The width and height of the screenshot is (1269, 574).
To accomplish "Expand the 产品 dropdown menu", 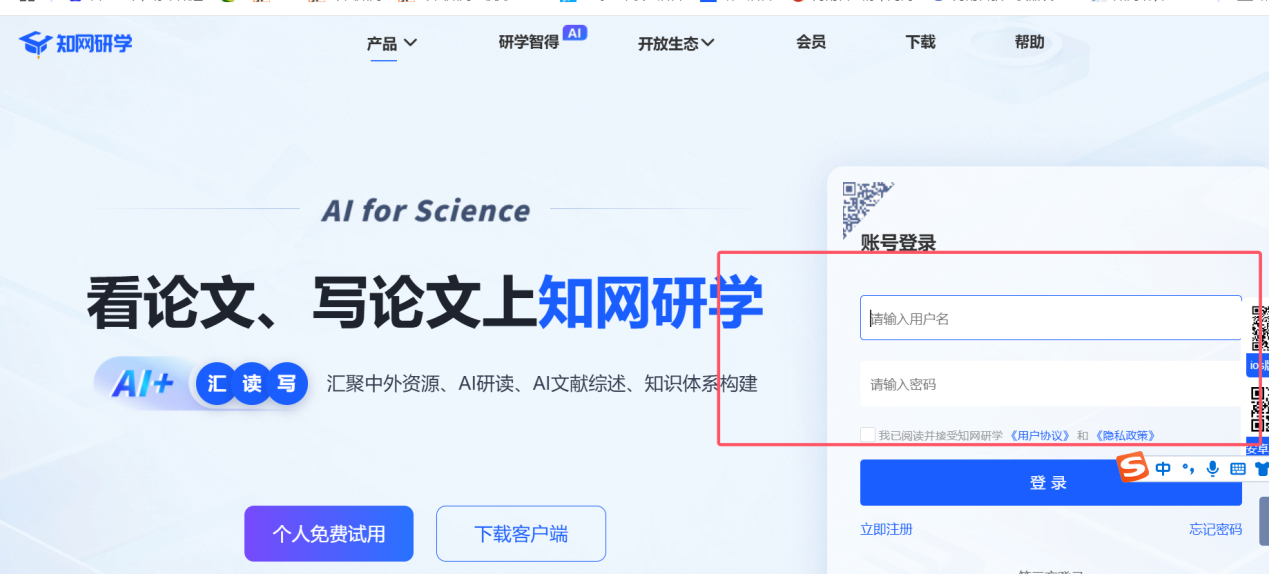I will click(392, 43).
